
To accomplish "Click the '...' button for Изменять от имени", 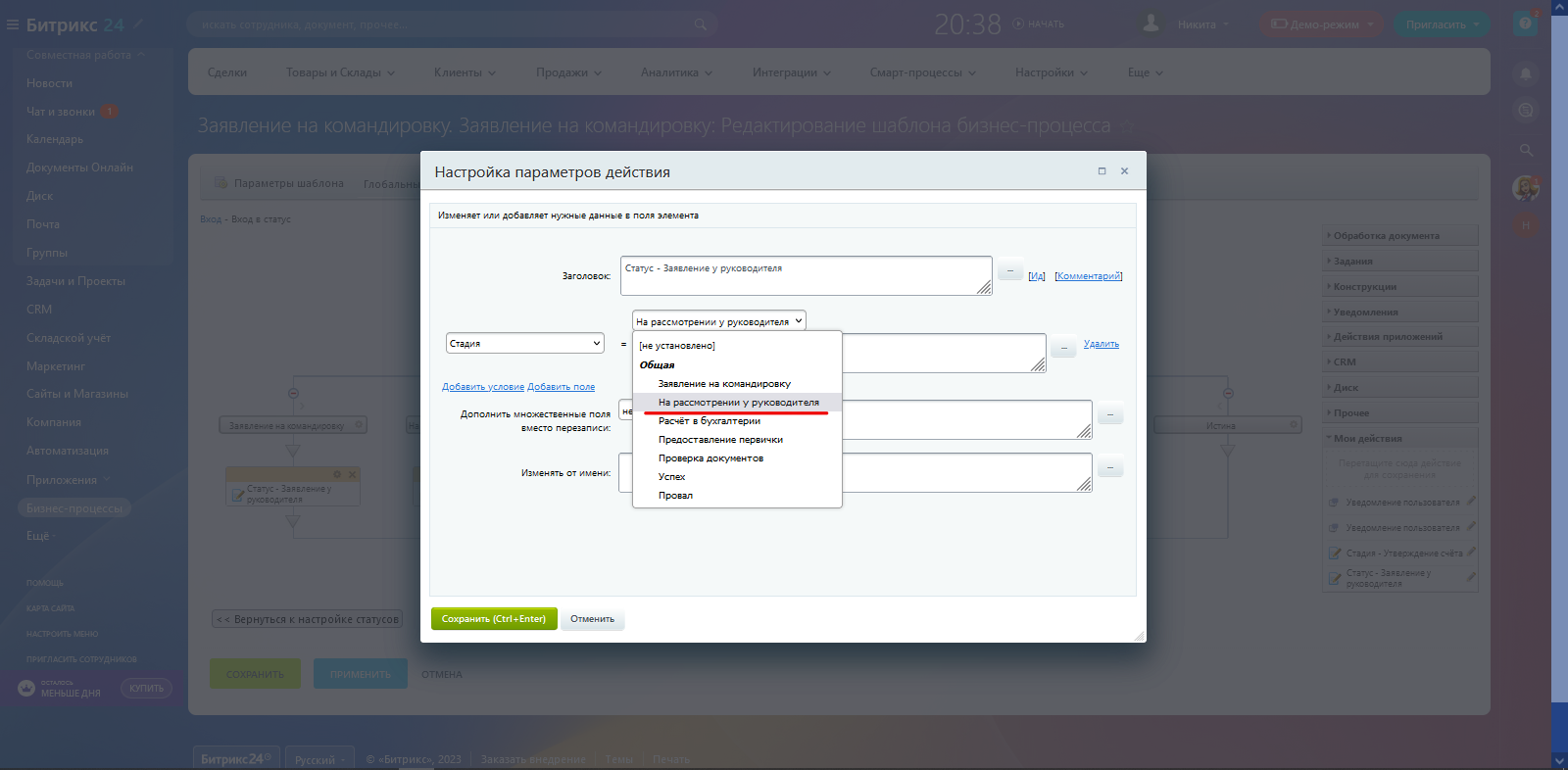I will tap(1109, 468).
